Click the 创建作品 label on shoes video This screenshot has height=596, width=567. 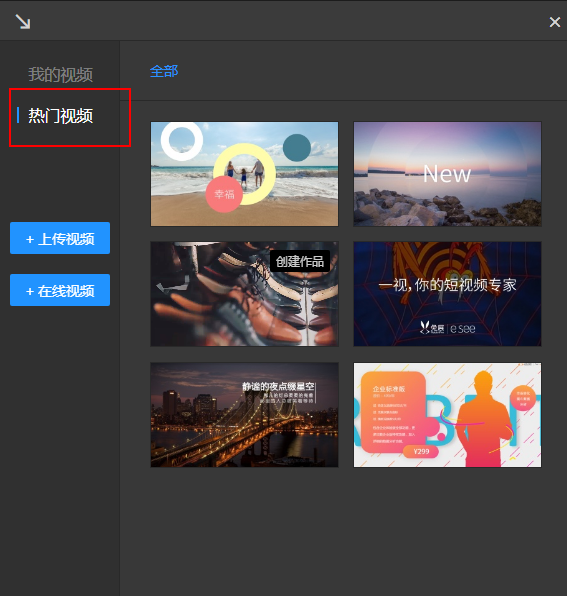click(300, 261)
